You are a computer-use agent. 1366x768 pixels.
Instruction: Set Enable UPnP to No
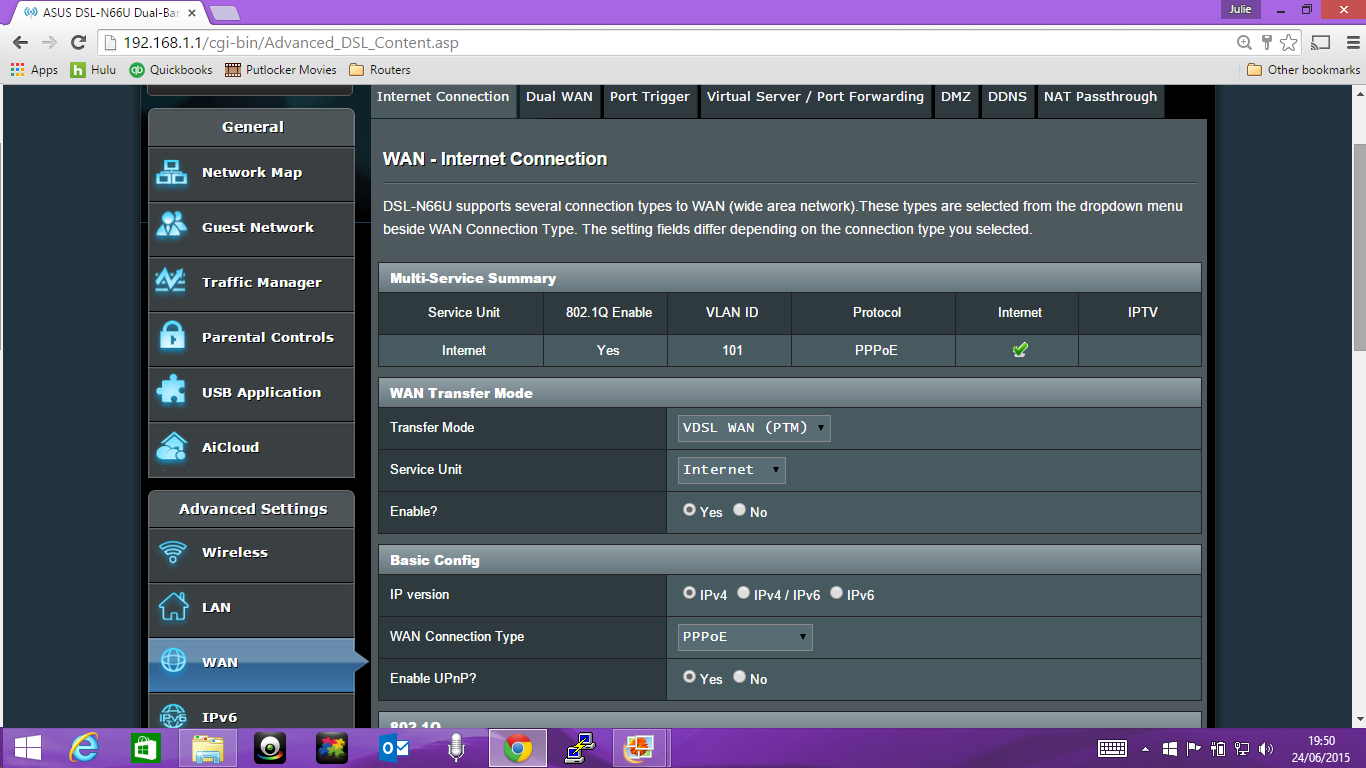tap(740, 677)
